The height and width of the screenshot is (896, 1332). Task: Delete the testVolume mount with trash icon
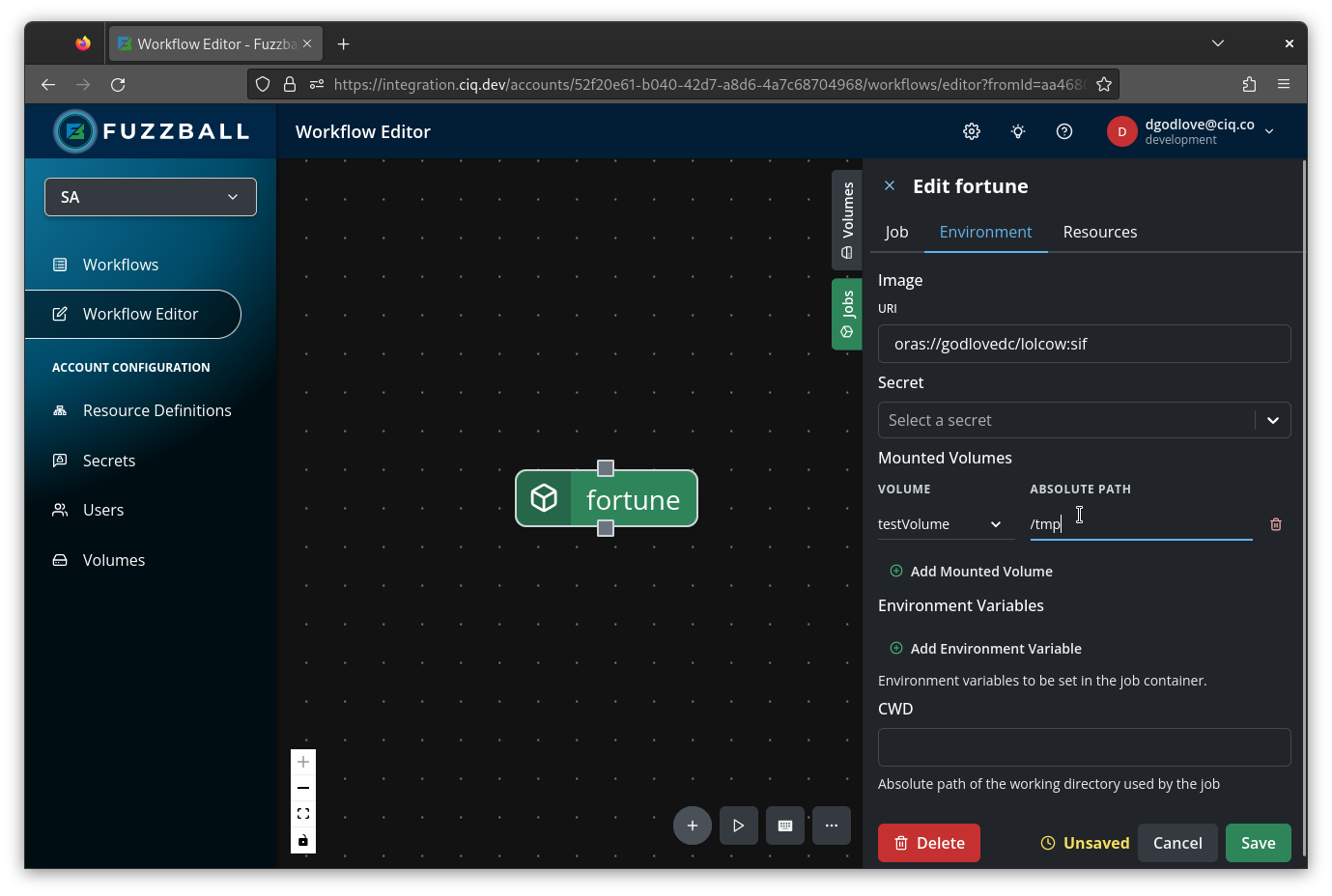pyautogui.click(x=1276, y=524)
